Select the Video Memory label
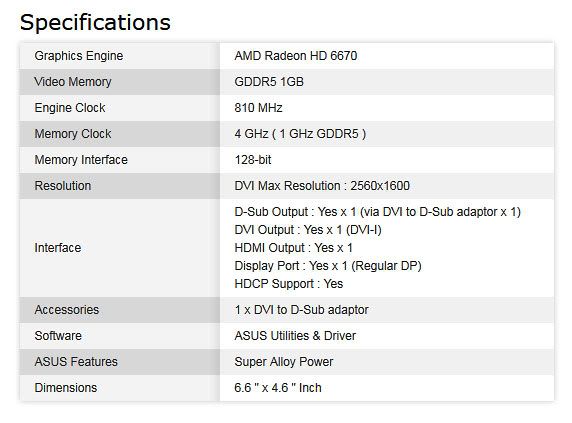Viewport: 572px width, 423px height. 73,82
